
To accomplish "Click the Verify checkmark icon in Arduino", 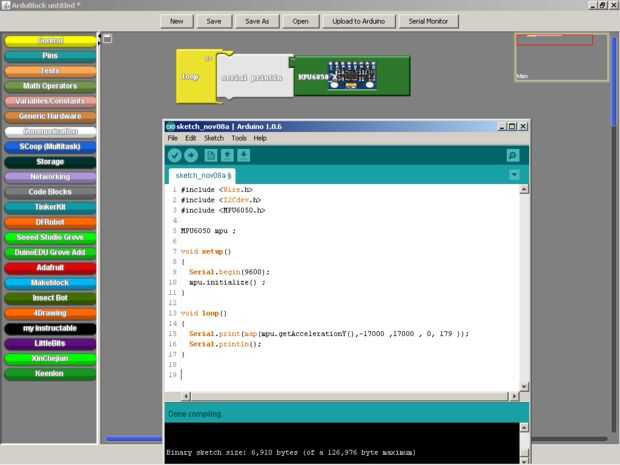I will click(174, 155).
